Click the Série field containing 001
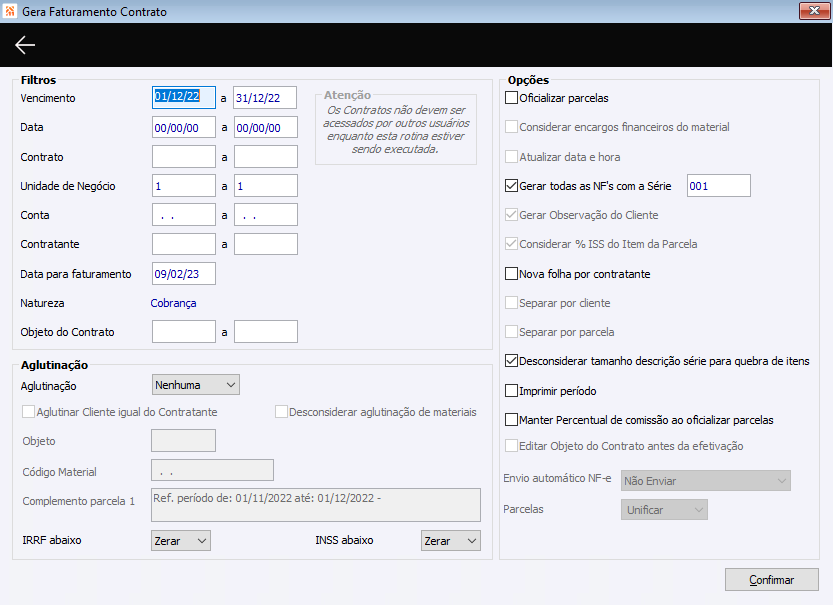This screenshot has width=833, height=605. [x=719, y=186]
